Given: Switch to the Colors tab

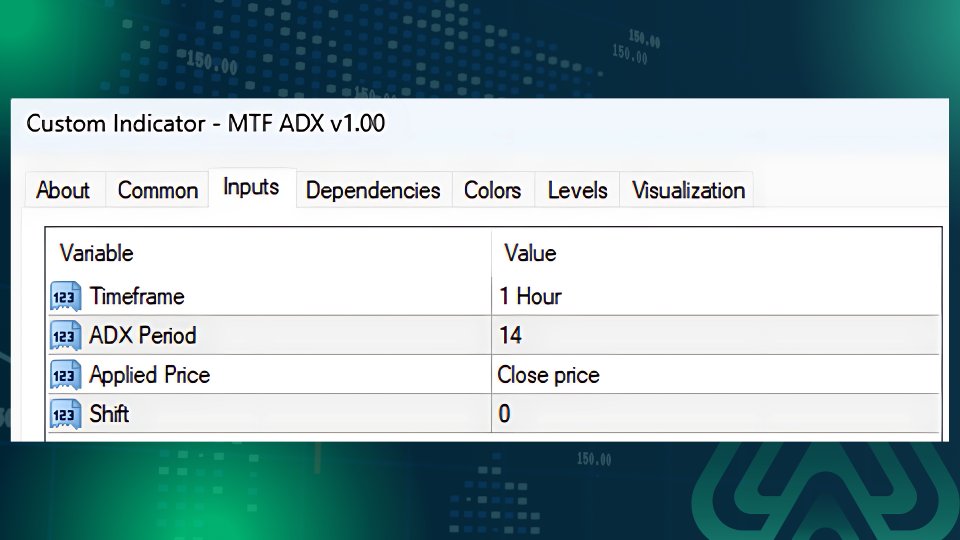Looking at the screenshot, I should tap(492, 190).
